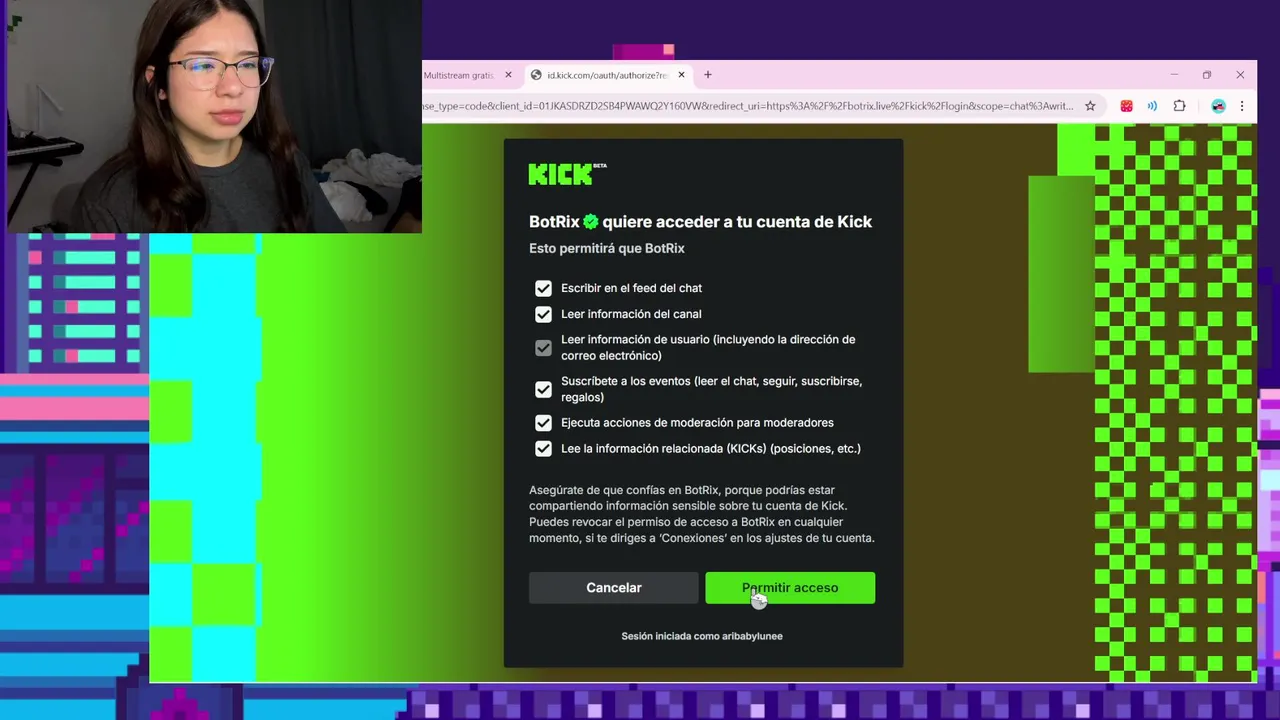Viewport: 1280px width, 720px height.
Task: Click the Kick logo in the dialog
Action: tap(567, 174)
